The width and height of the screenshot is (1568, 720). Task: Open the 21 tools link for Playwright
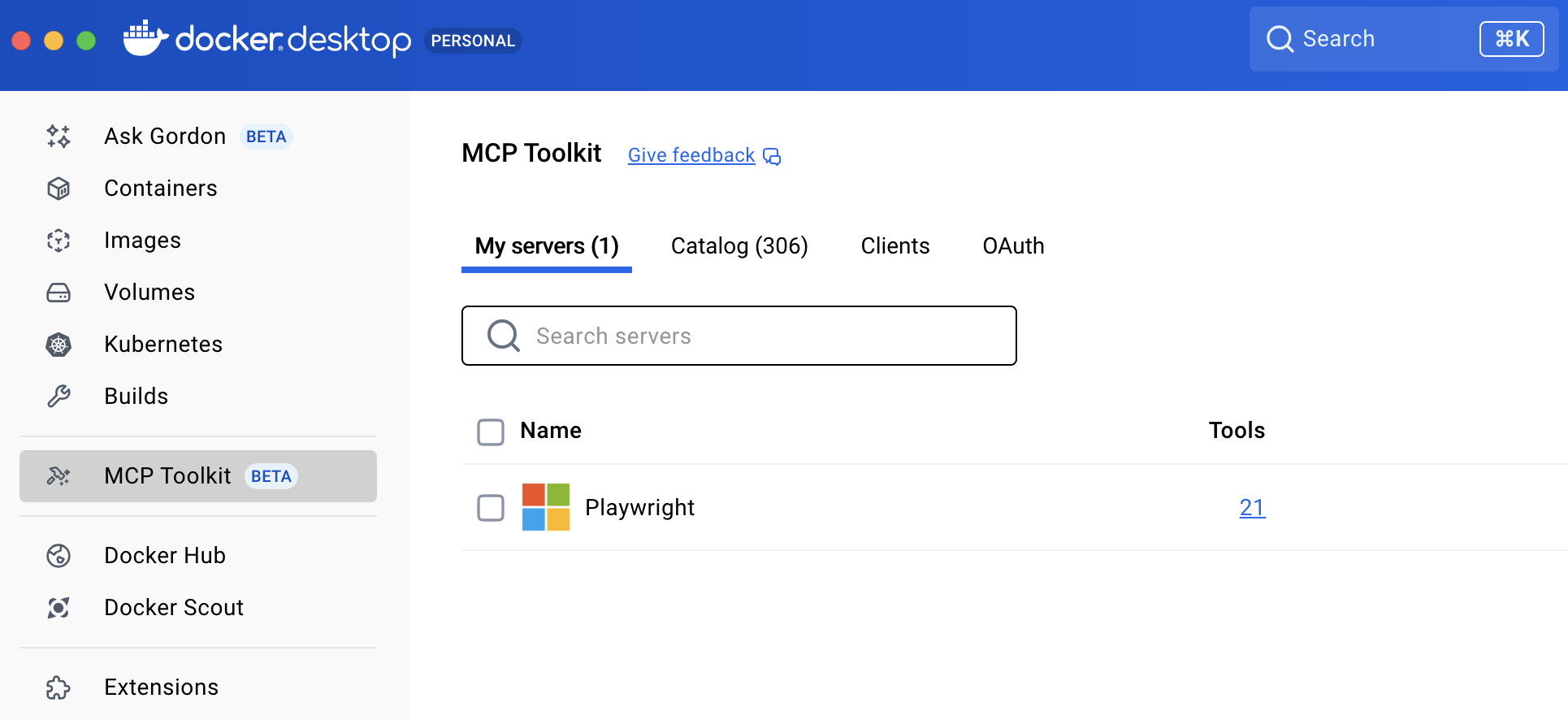1252,508
